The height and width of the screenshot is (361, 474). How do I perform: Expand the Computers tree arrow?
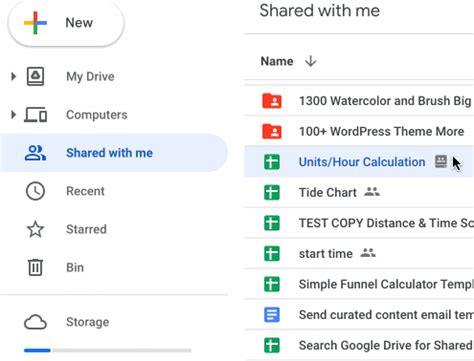click(x=13, y=115)
